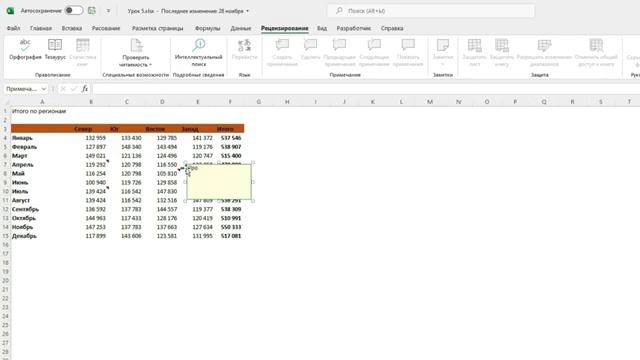640x360 pixels.
Task: Select row 16 header
Action: click(5, 245)
